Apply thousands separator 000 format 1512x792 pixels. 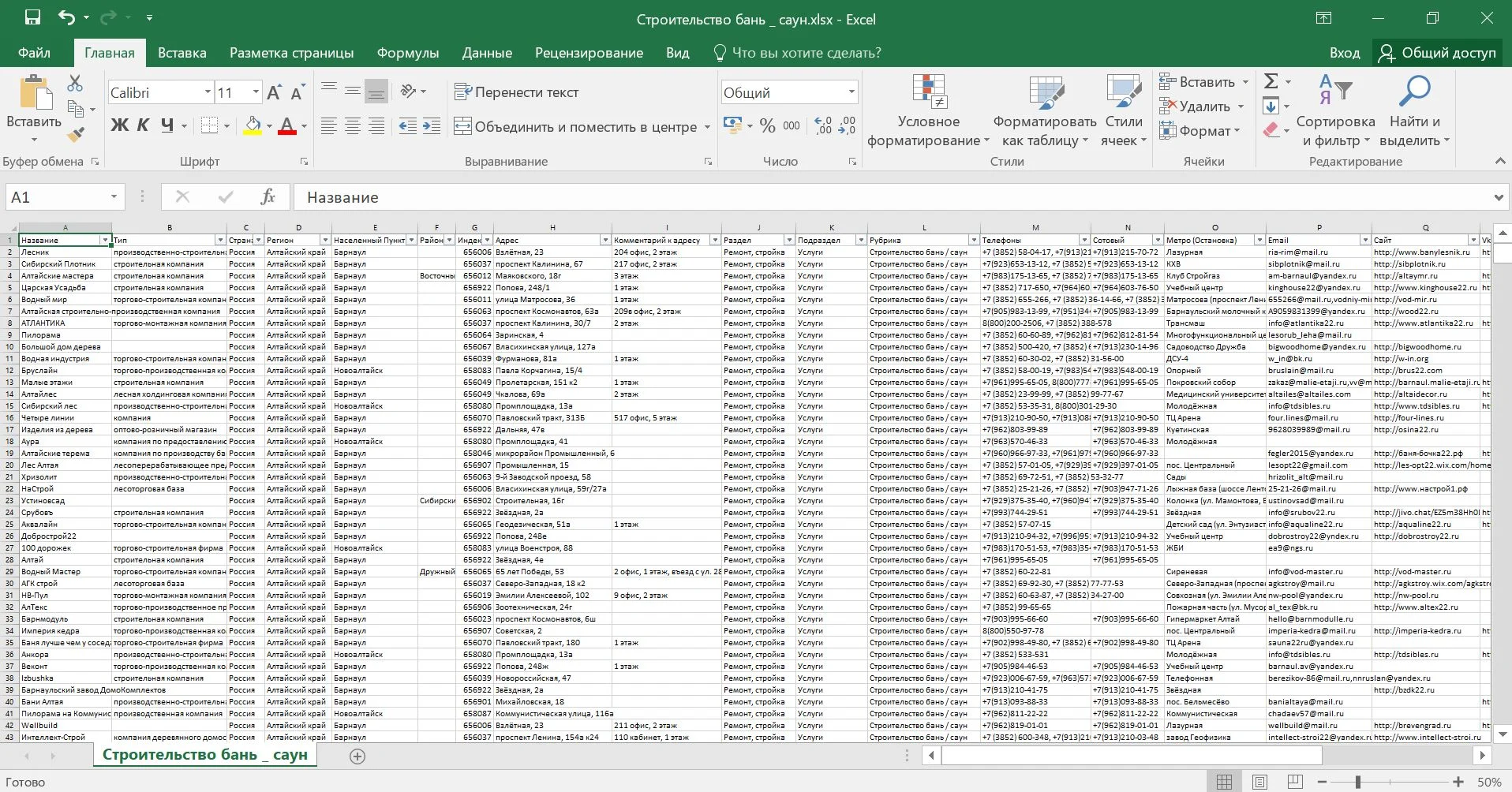pyautogui.click(x=792, y=125)
